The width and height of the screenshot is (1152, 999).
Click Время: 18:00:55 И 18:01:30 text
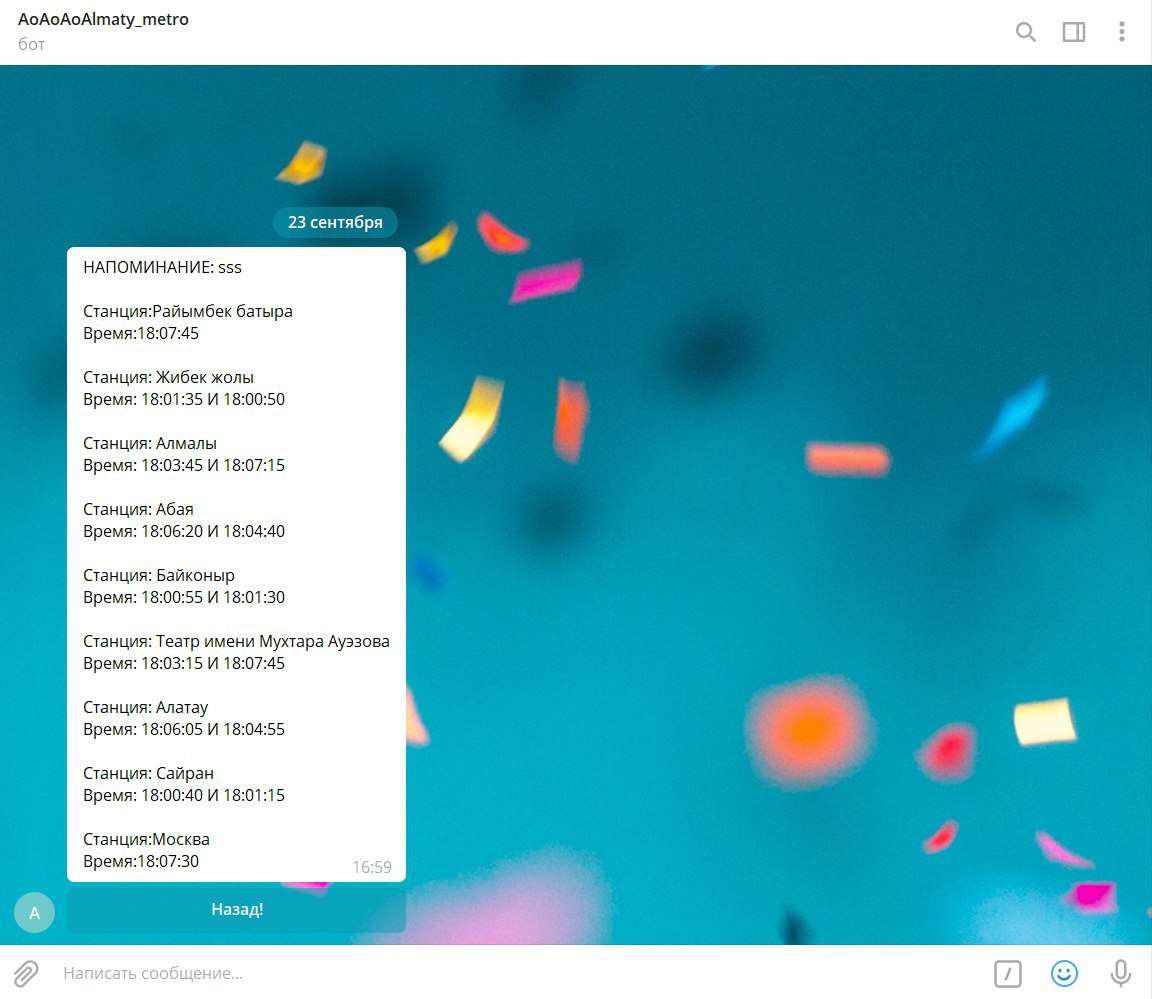(184, 598)
